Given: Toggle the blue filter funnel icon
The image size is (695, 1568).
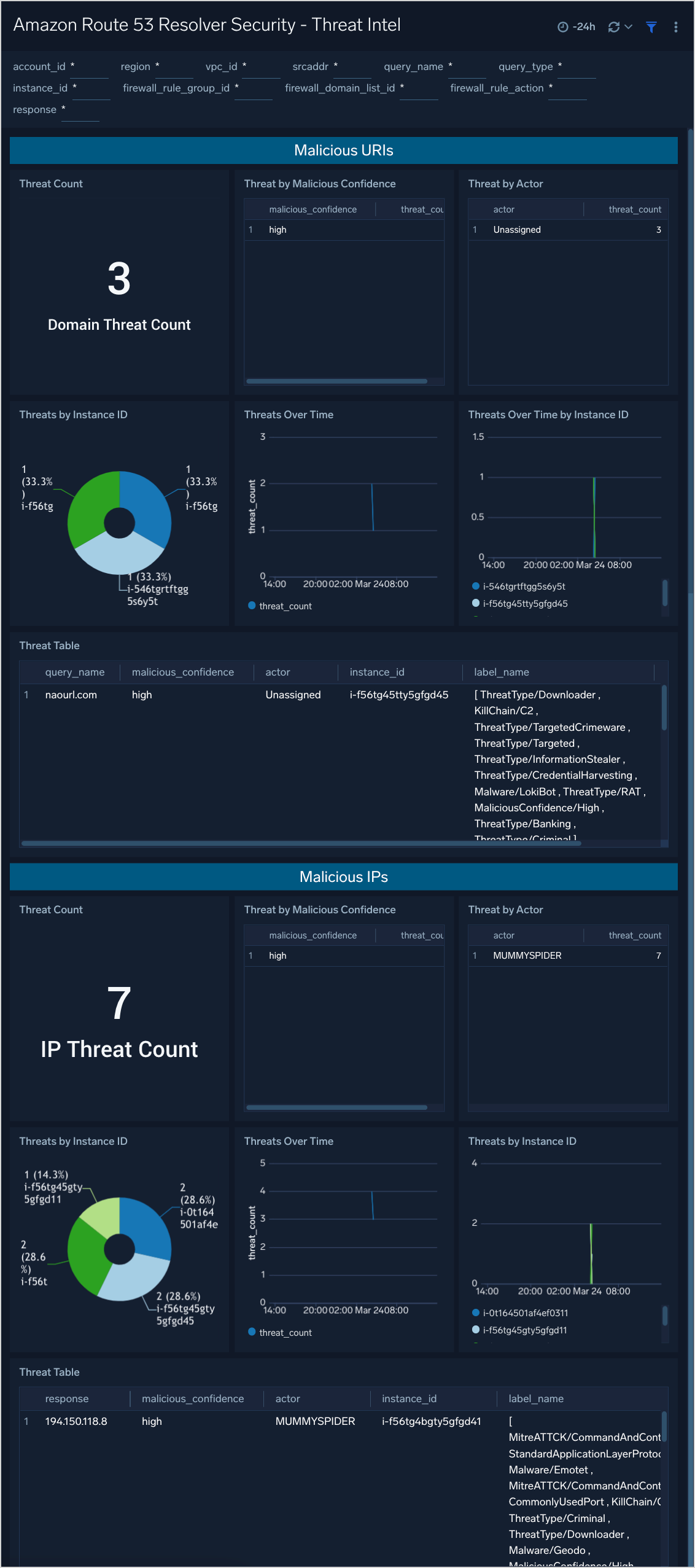Looking at the screenshot, I should coord(651,27).
